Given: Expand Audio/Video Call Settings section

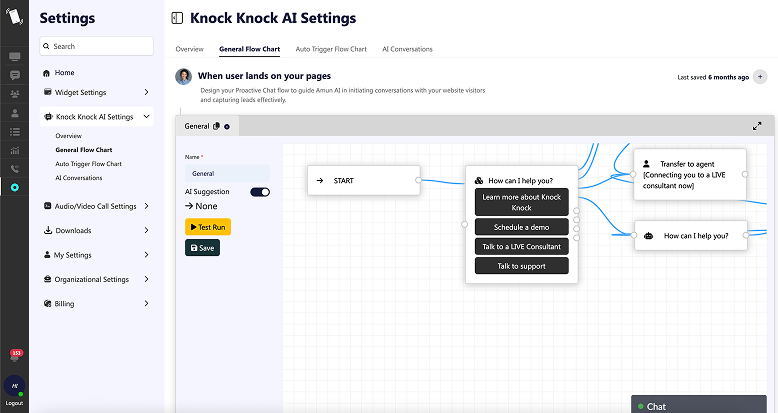Looking at the screenshot, I should [x=146, y=206].
